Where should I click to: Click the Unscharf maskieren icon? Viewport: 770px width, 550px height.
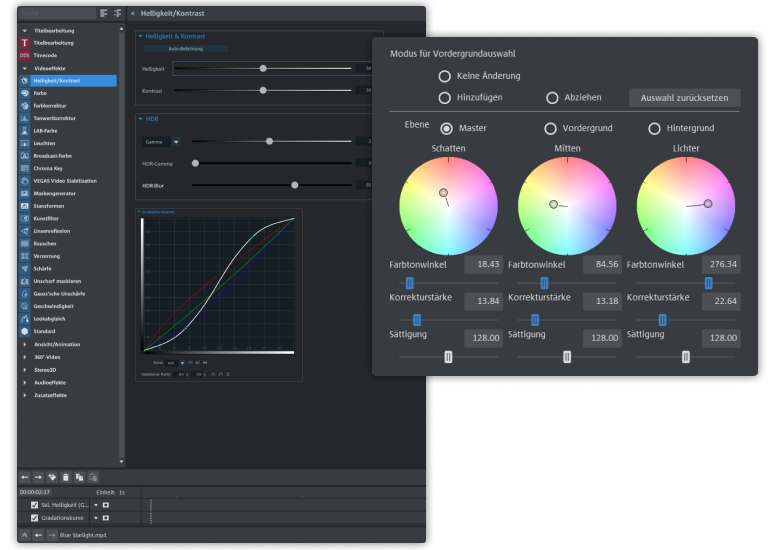25,281
